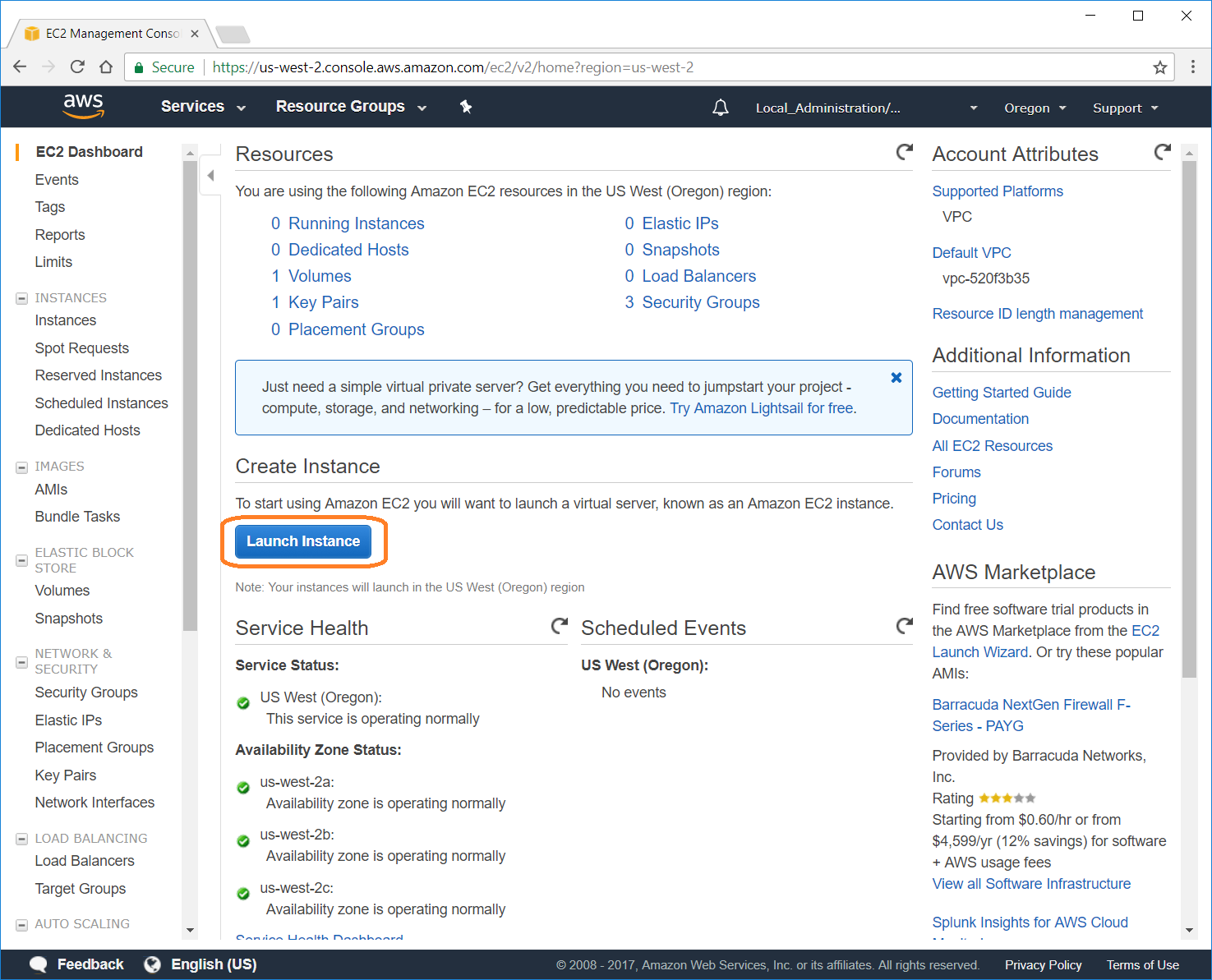The height and width of the screenshot is (980, 1212).
Task: Click the left sidebar scrollbar up arrow
Action: tap(191, 153)
